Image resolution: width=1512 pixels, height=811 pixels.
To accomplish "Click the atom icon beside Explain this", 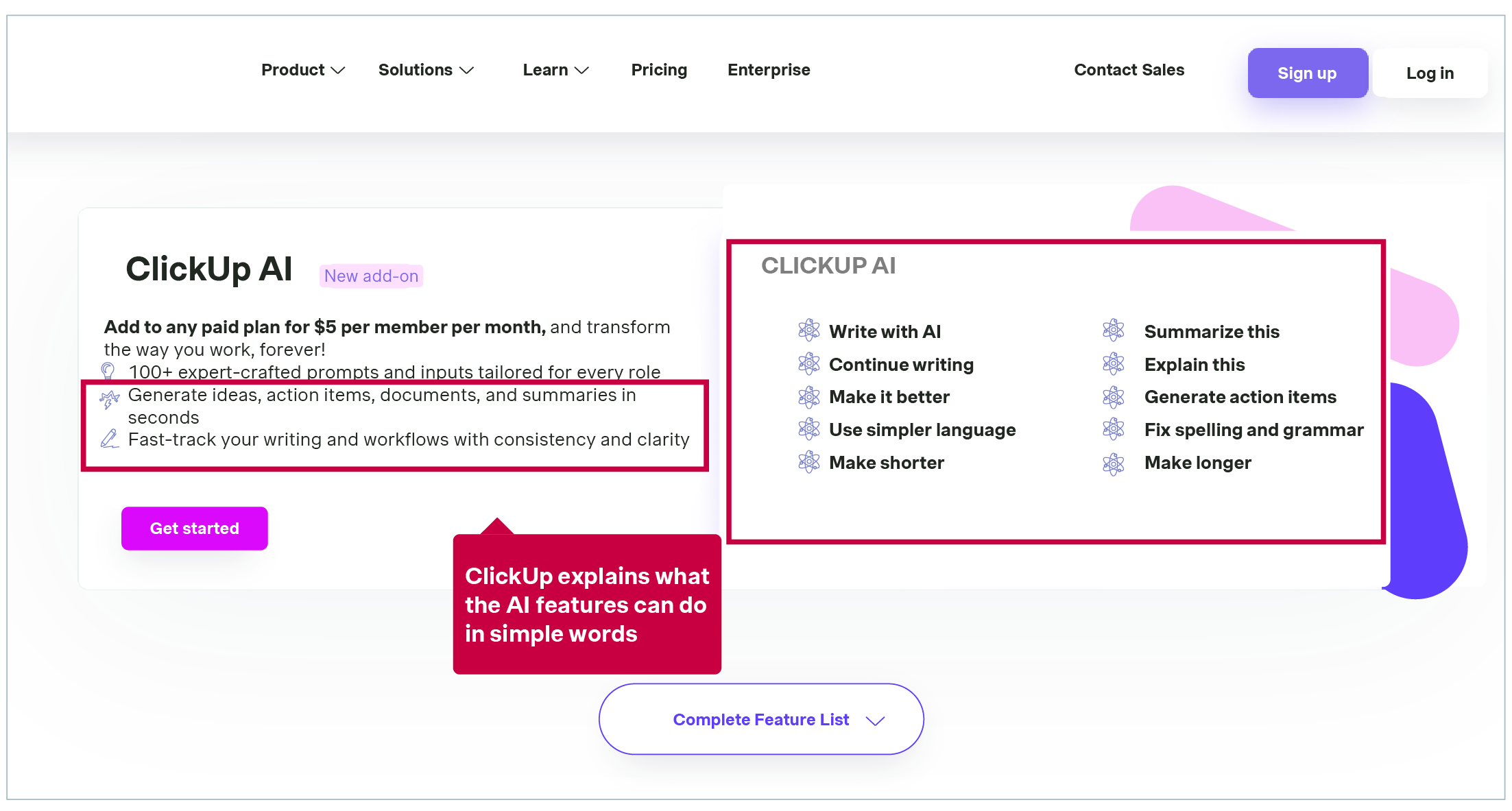I will [1113, 363].
